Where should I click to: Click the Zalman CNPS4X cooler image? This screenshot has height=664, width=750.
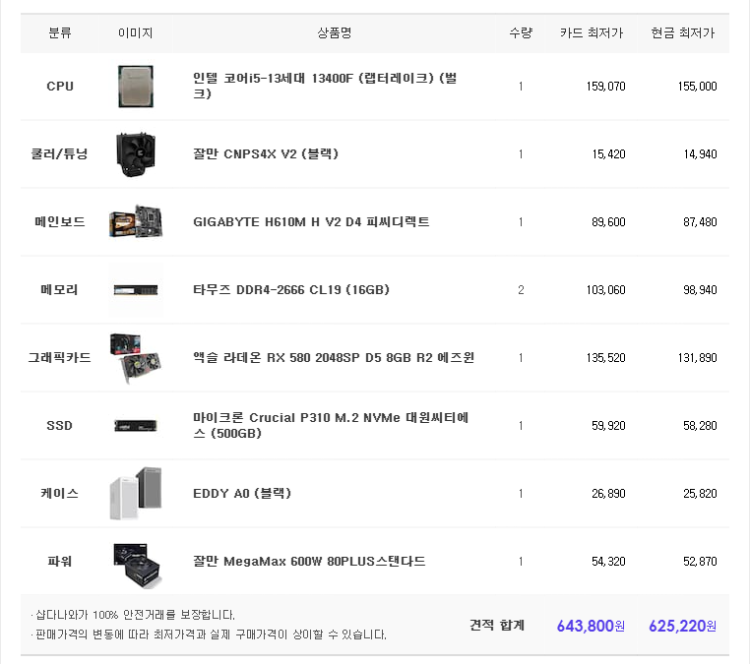point(136,155)
